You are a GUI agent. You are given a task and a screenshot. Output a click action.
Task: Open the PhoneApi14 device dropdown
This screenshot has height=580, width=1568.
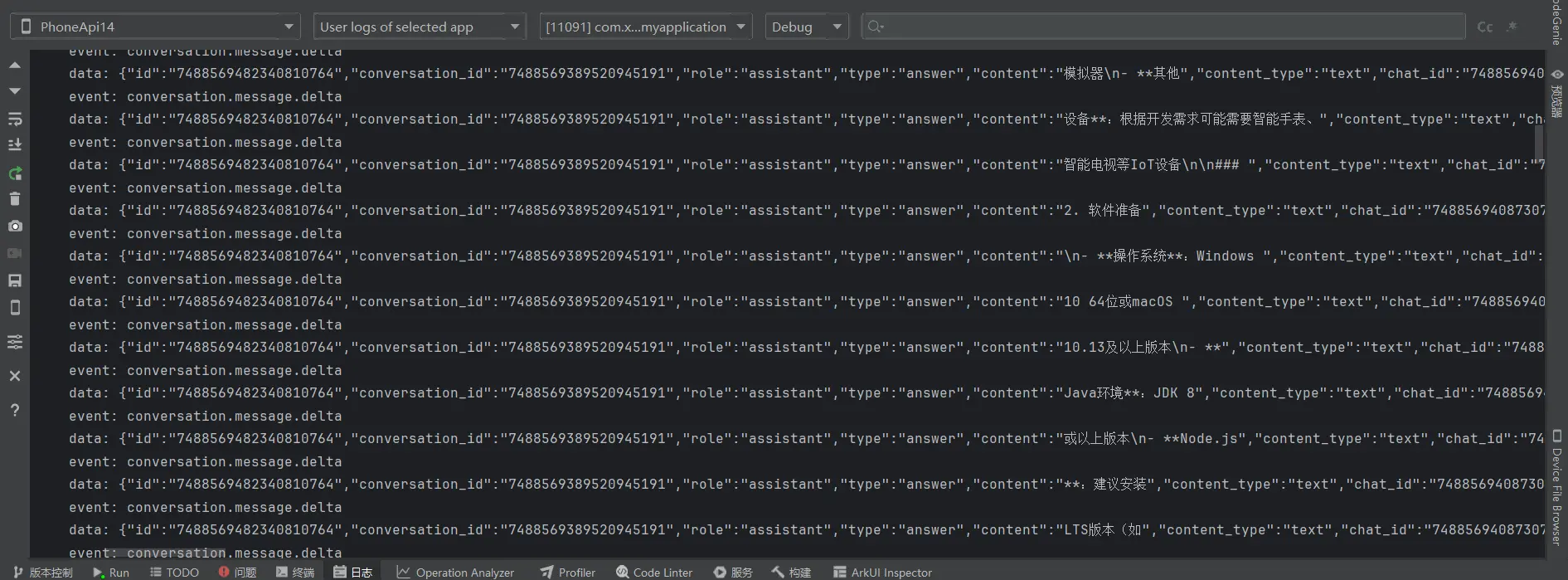[156, 27]
